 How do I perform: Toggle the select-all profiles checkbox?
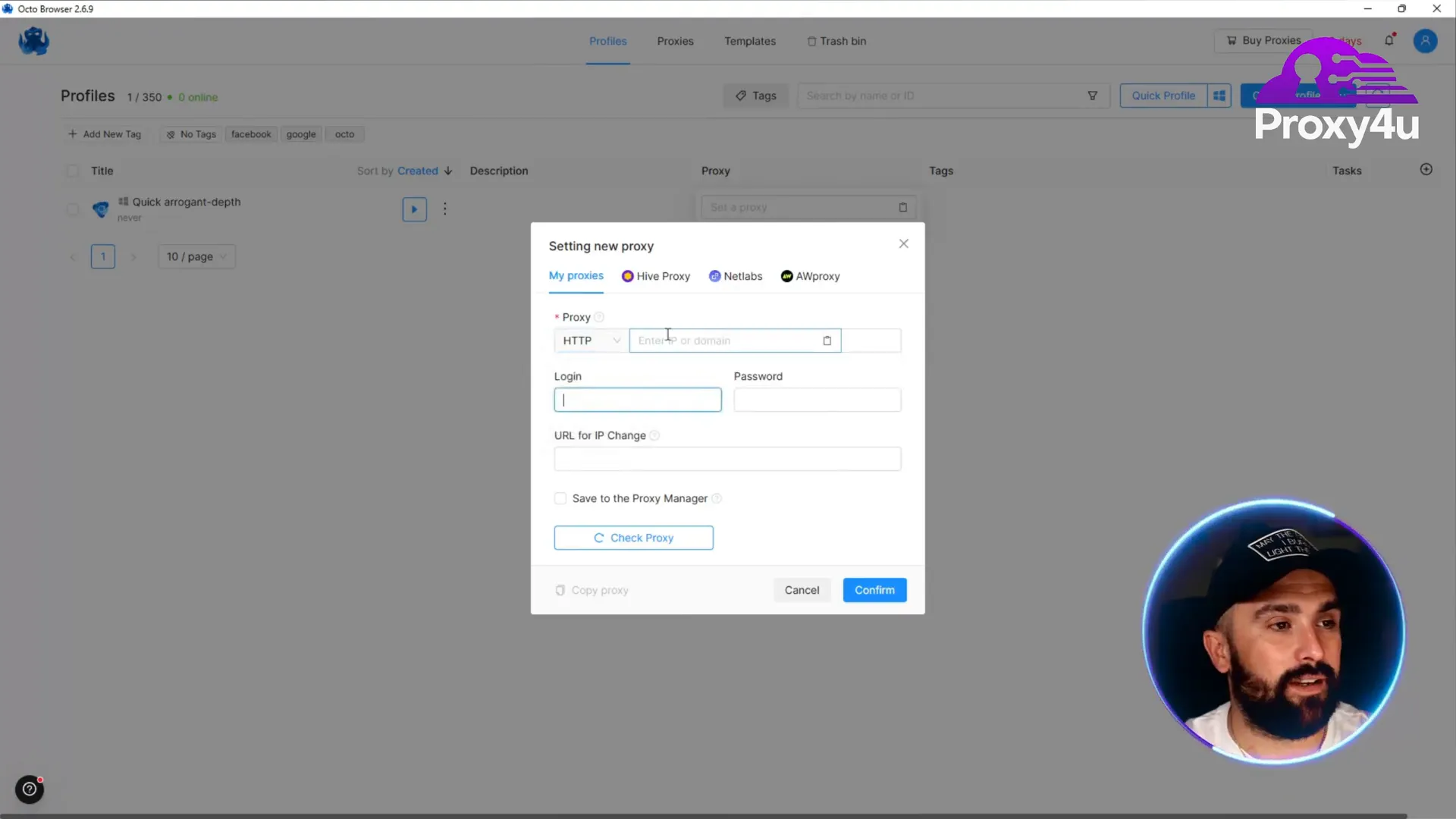click(73, 171)
